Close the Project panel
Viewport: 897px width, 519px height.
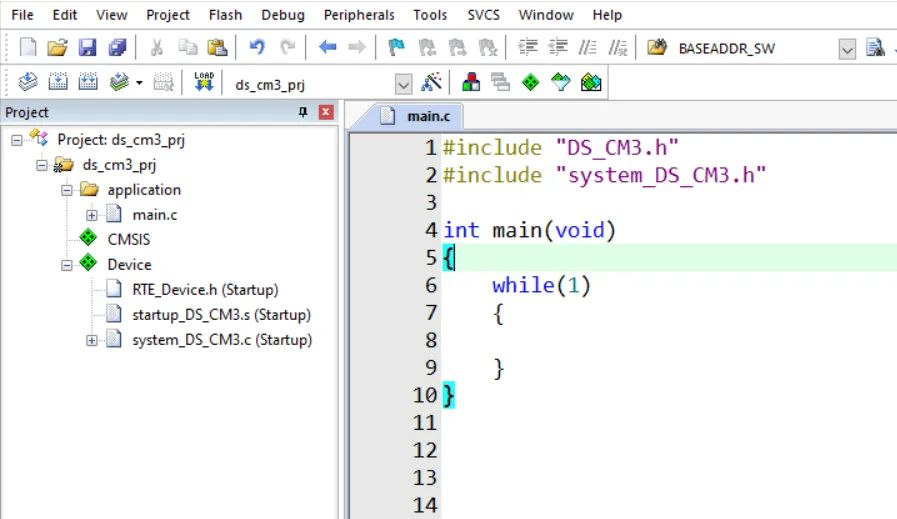point(326,112)
